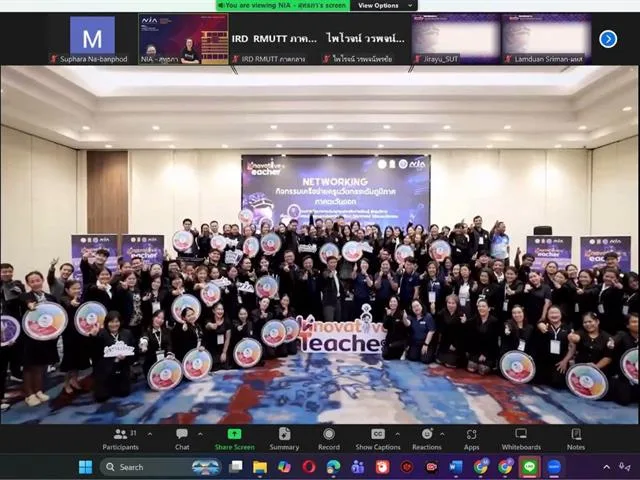The image size is (640, 480).
Task: Click 'You are viewing NIA screen' banner
Action: click(x=282, y=5)
